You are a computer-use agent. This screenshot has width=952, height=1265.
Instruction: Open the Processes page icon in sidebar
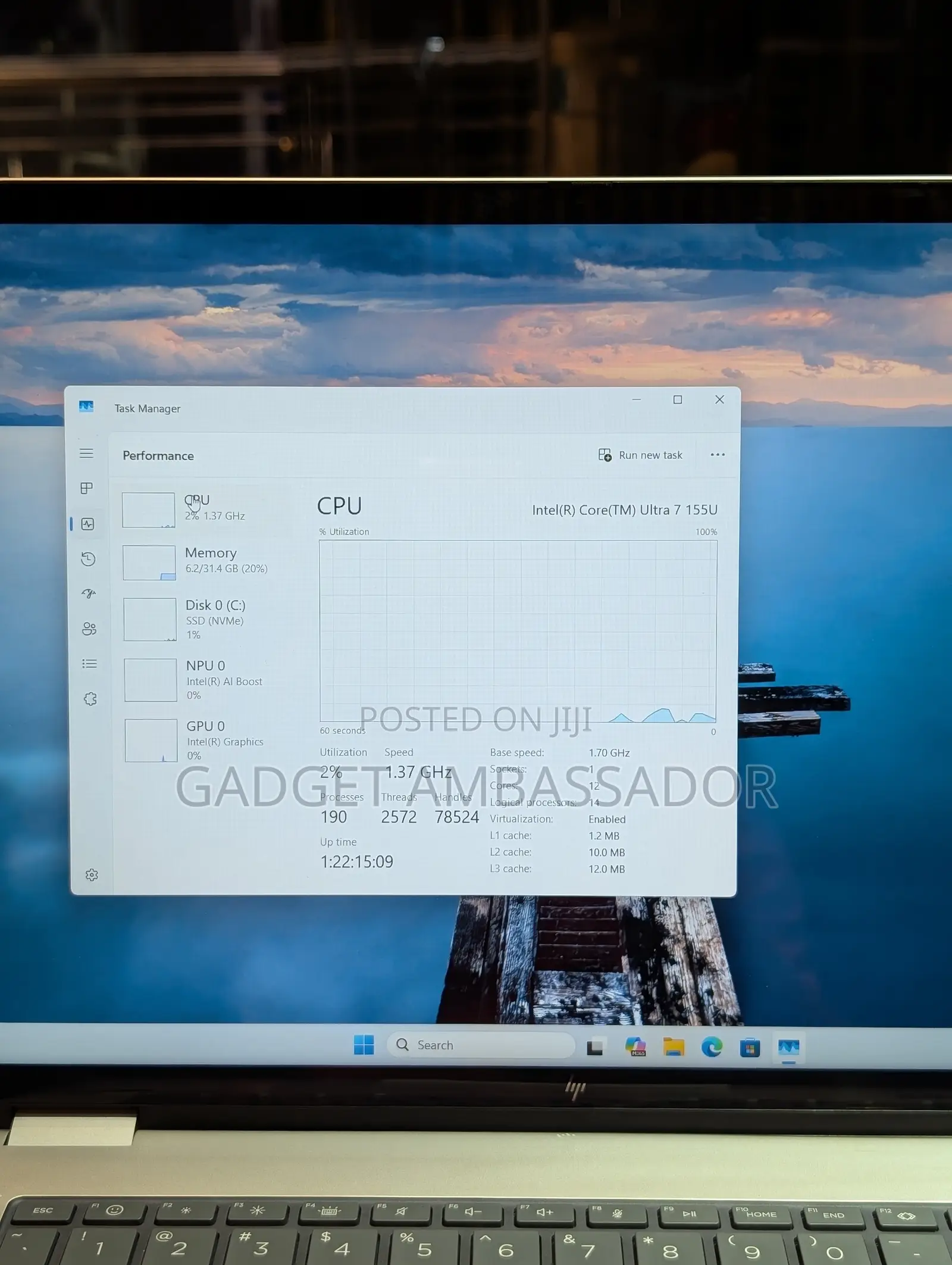(87, 488)
